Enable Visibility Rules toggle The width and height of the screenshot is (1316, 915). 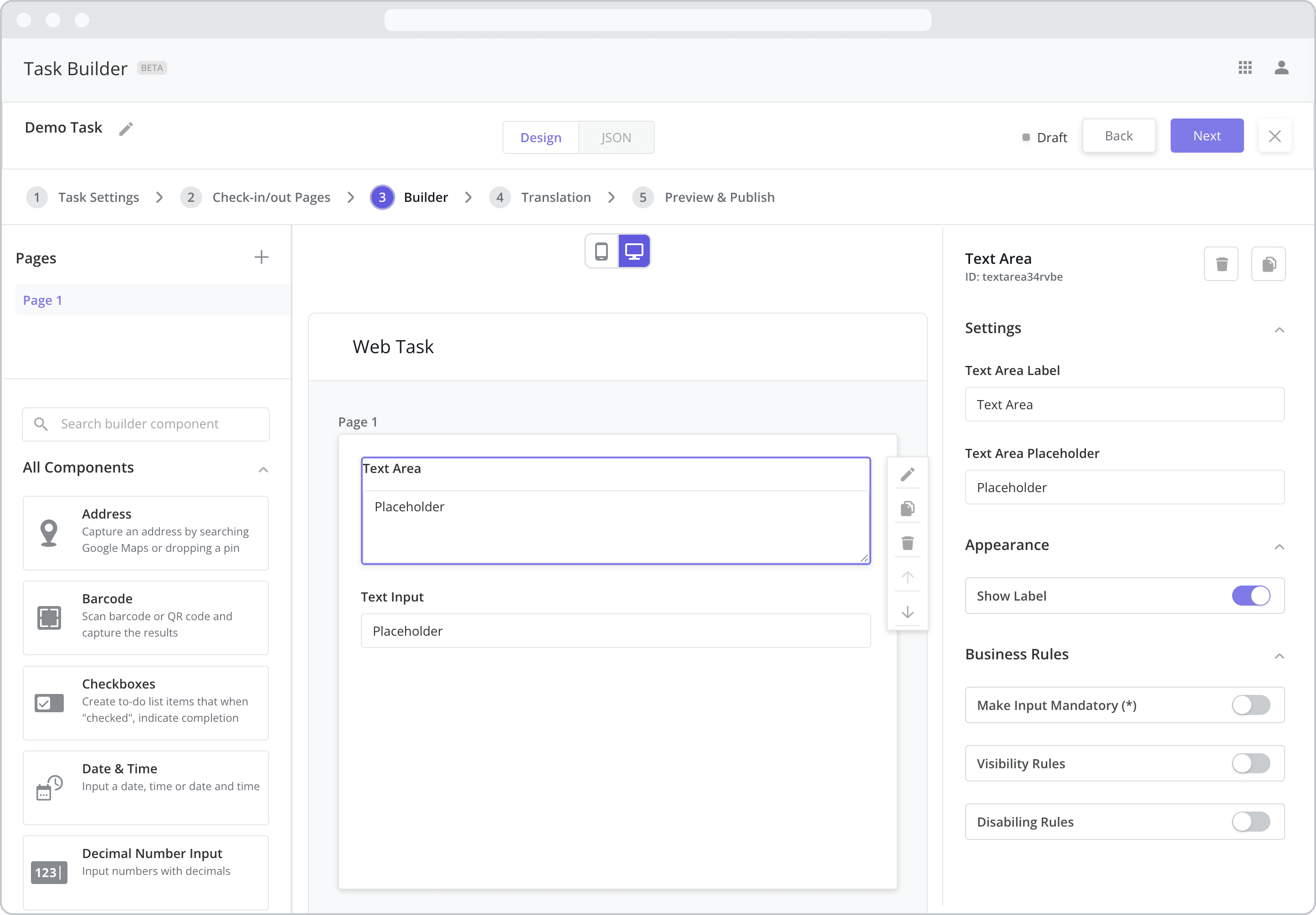1251,764
